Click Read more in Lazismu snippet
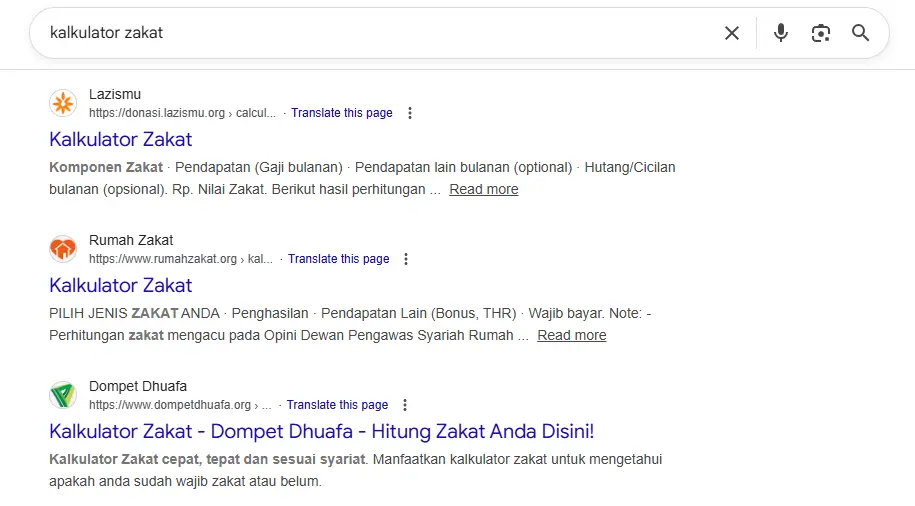 pyautogui.click(x=484, y=189)
